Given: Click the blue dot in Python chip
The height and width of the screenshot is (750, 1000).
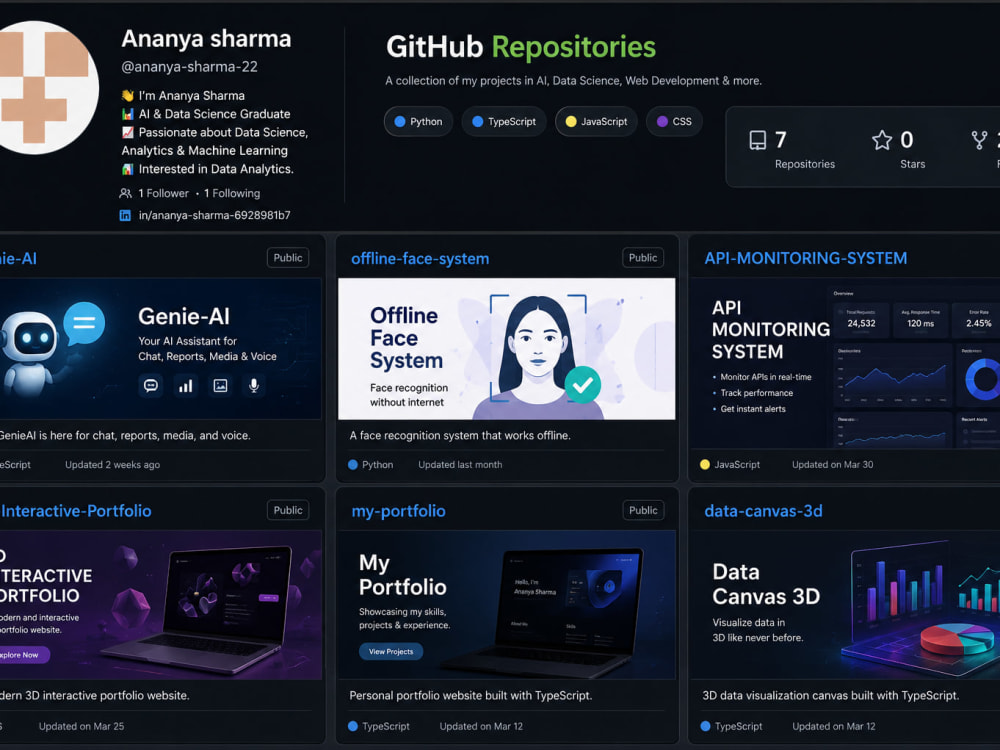Looking at the screenshot, I should (400, 121).
